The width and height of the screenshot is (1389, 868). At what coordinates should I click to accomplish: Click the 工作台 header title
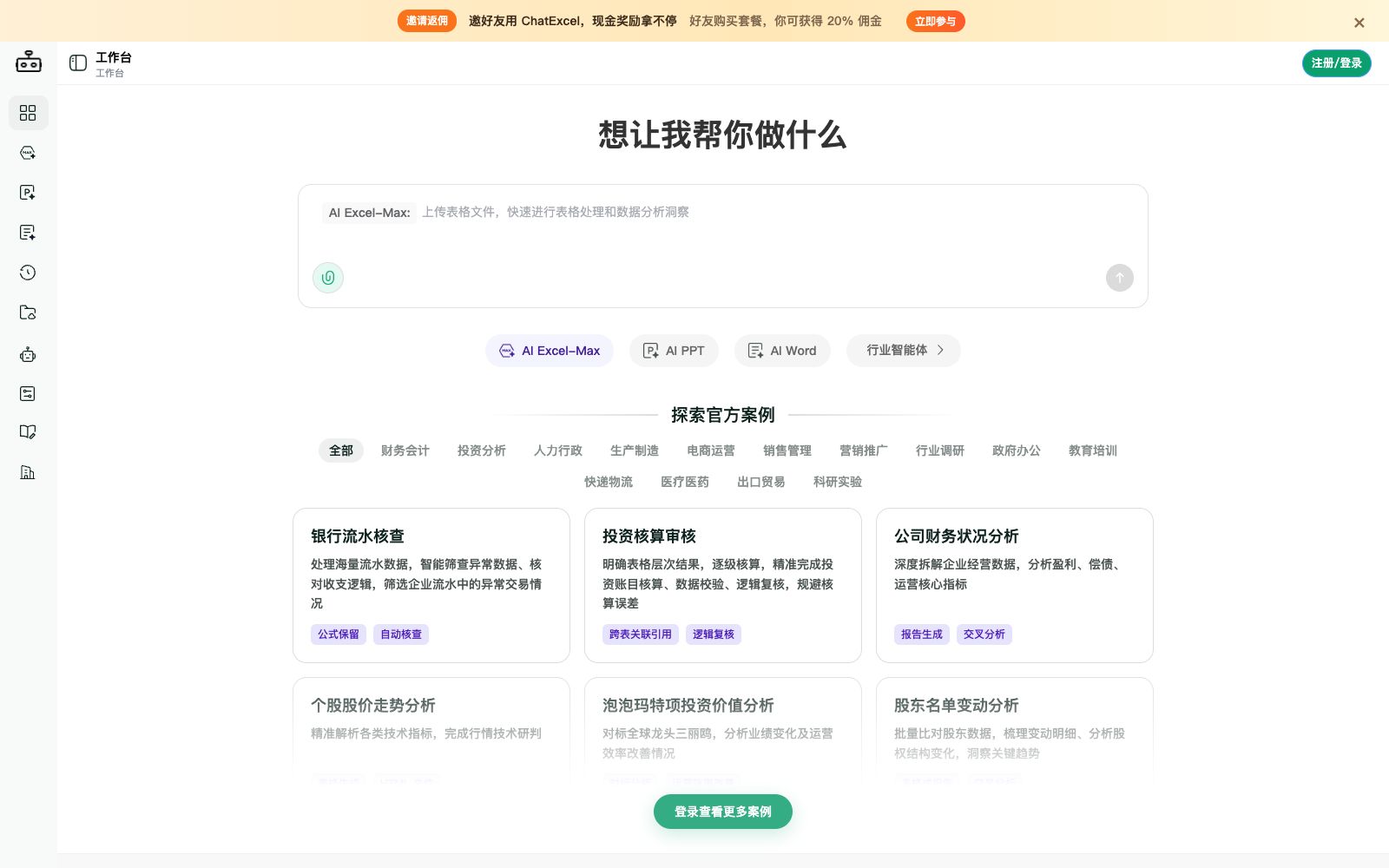tap(114, 57)
